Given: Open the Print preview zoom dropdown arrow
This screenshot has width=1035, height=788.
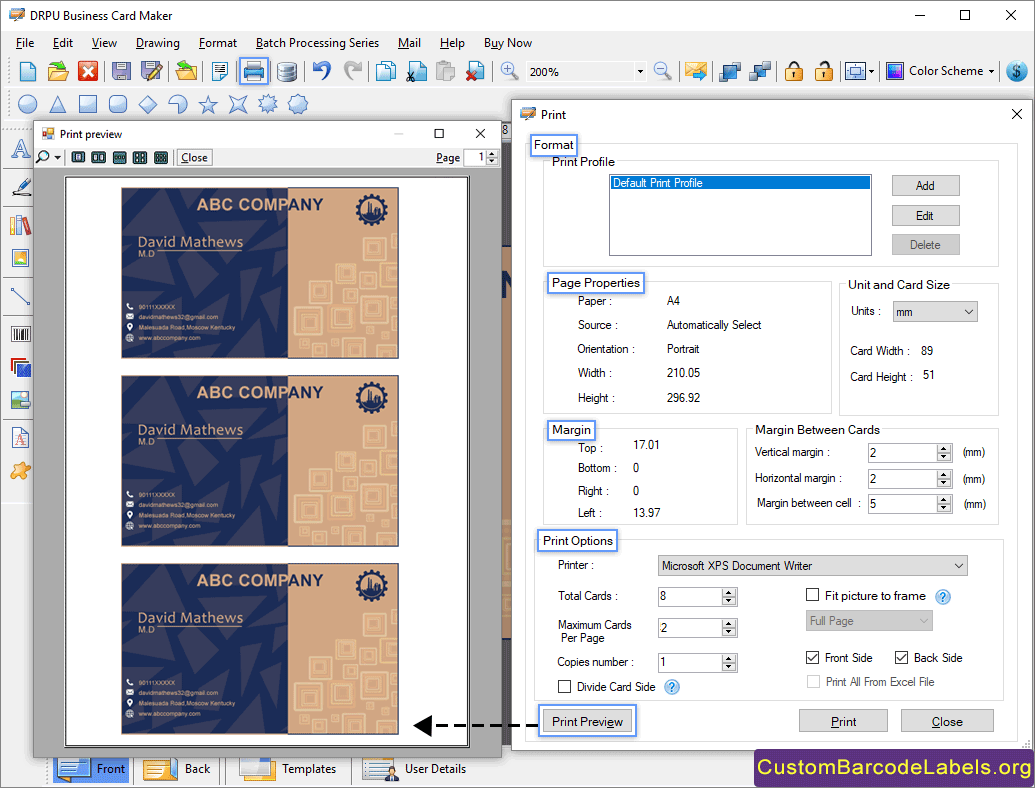Looking at the screenshot, I should click(x=57, y=158).
